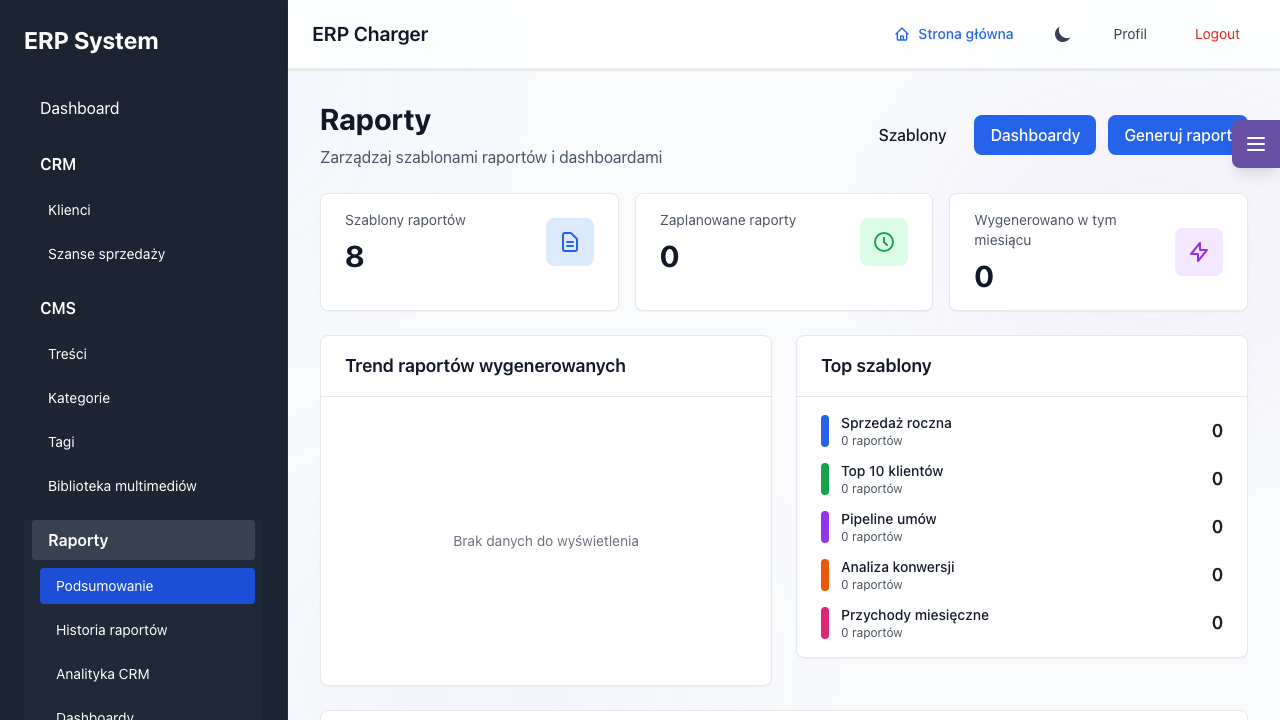The width and height of the screenshot is (1280, 720).
Task: Open the Profil page
Action: 1130,34
